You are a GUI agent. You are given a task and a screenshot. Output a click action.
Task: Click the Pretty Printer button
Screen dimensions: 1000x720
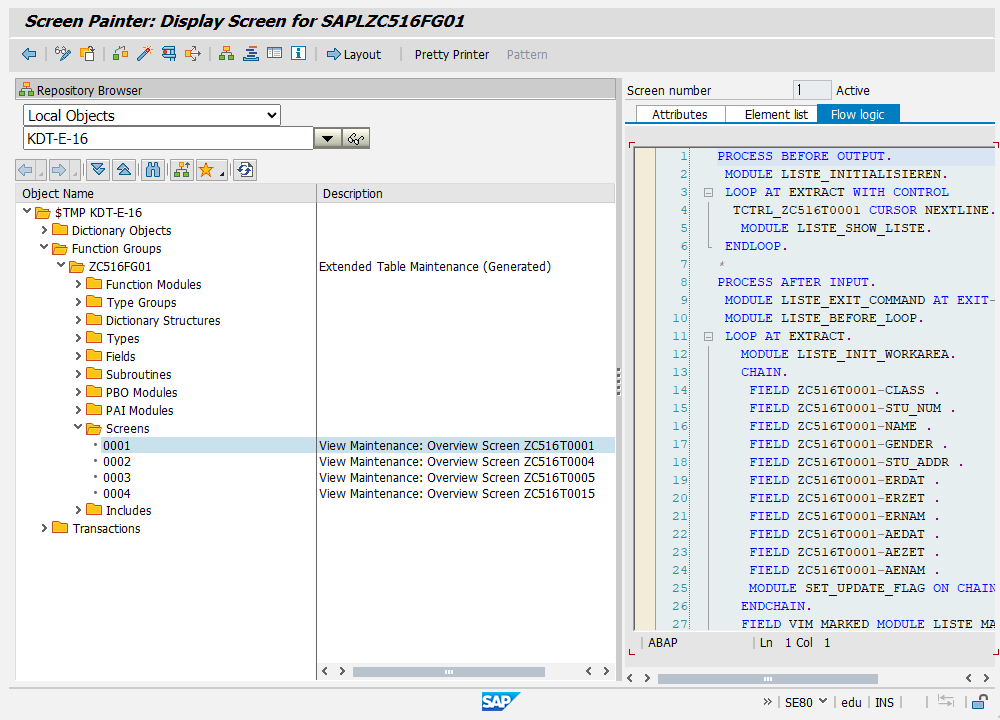pyautogui.click(x=452, y=55)
